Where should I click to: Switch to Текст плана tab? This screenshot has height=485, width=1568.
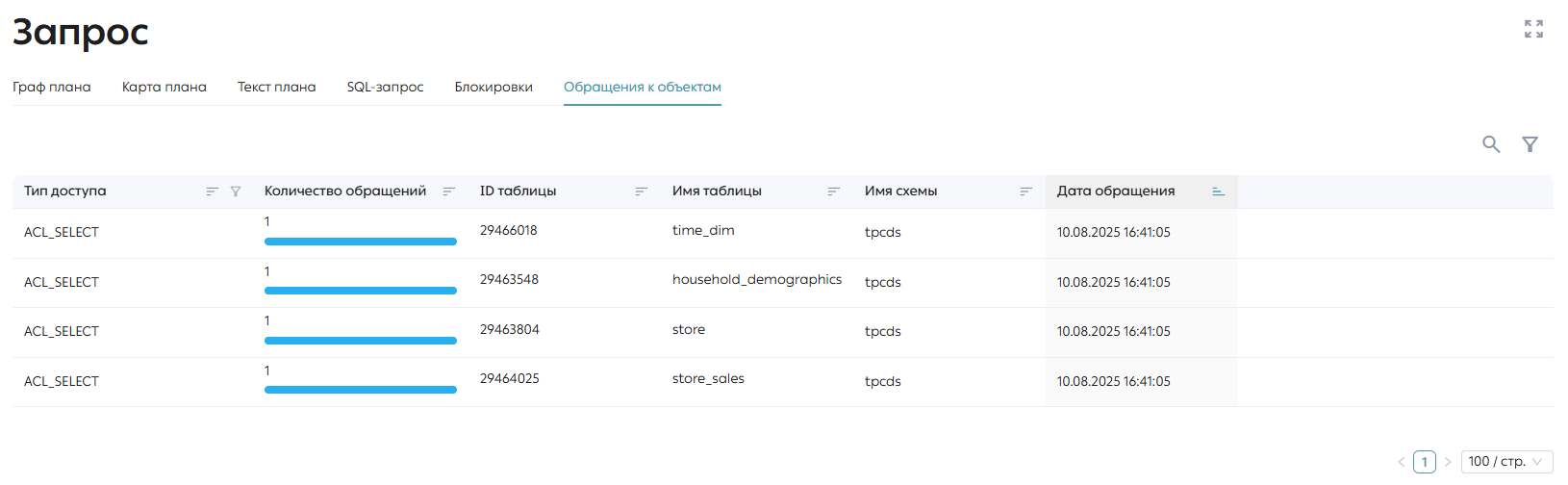click(x=277, y=87)
